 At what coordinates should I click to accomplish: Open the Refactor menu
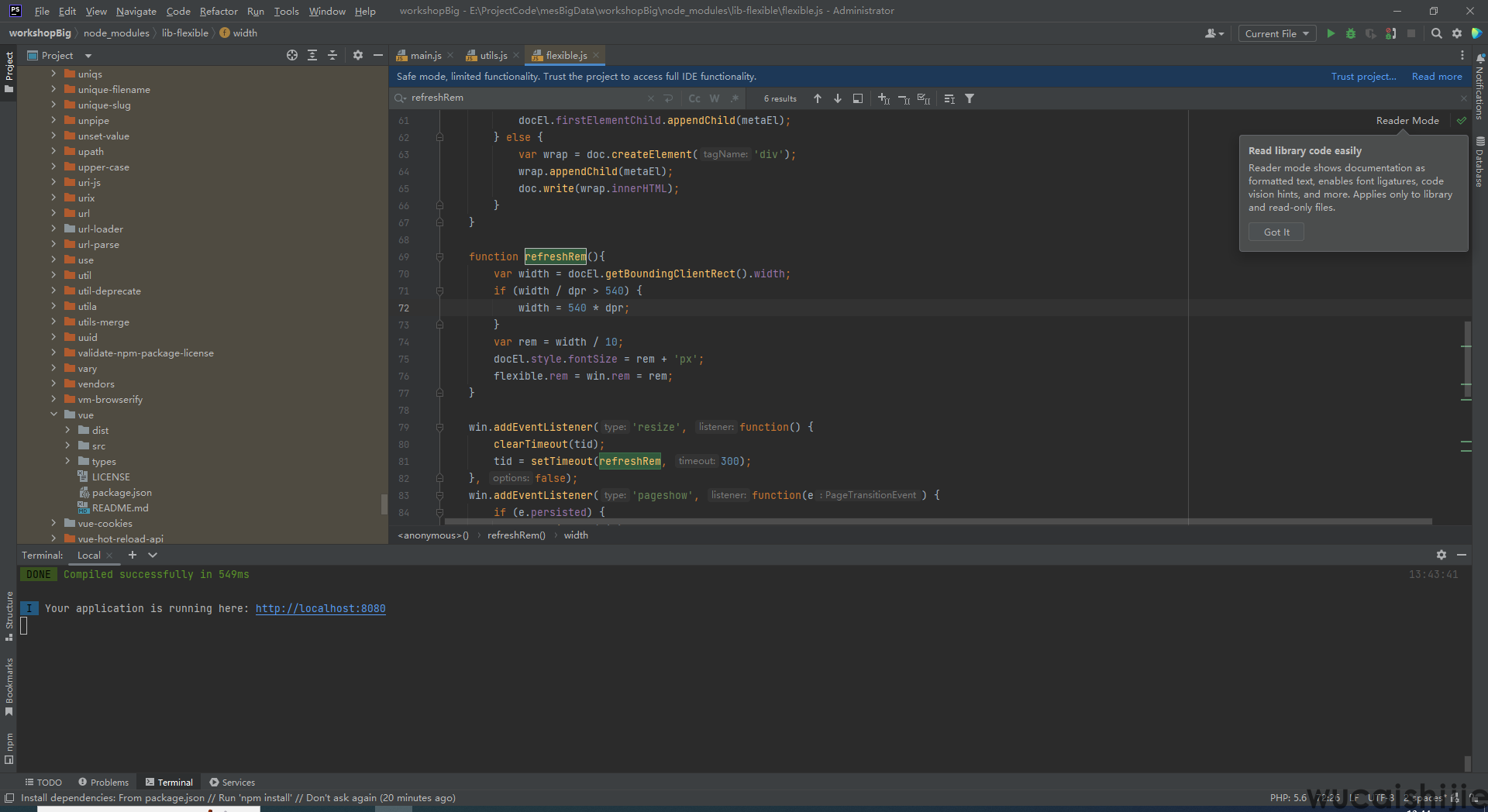coord(219,11)
